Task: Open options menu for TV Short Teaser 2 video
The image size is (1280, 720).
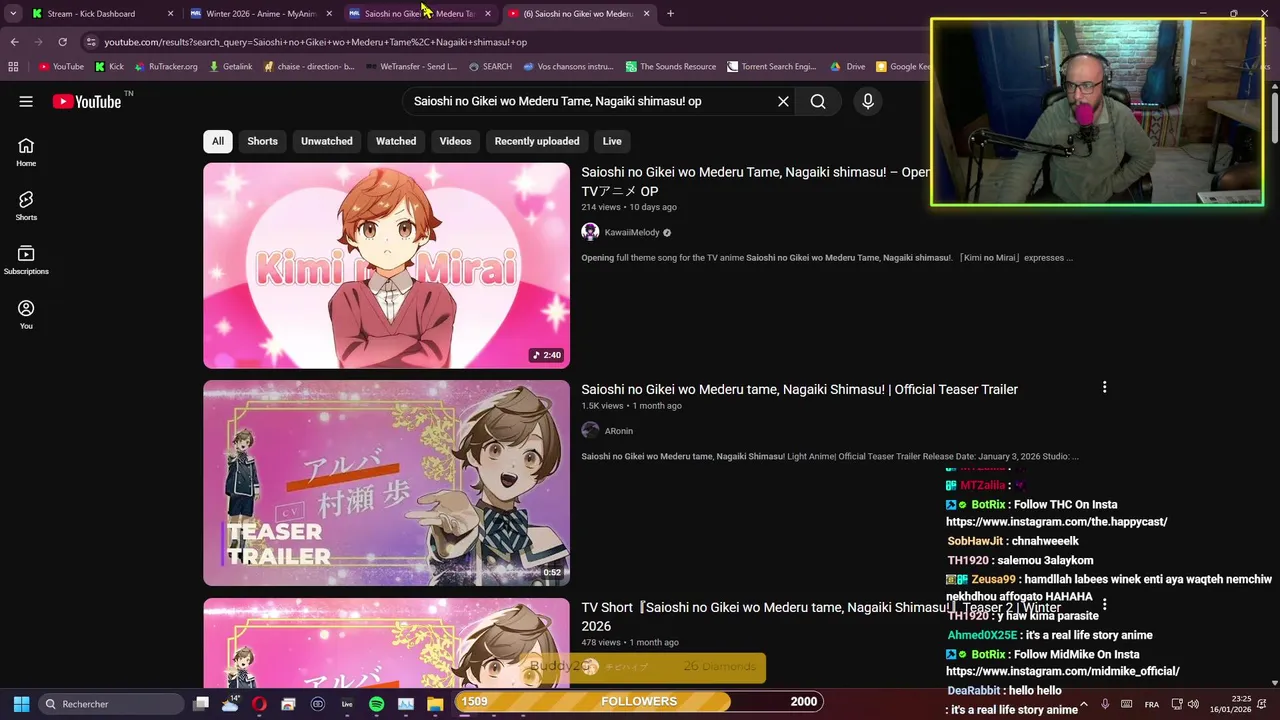Action: [1104, 605]
